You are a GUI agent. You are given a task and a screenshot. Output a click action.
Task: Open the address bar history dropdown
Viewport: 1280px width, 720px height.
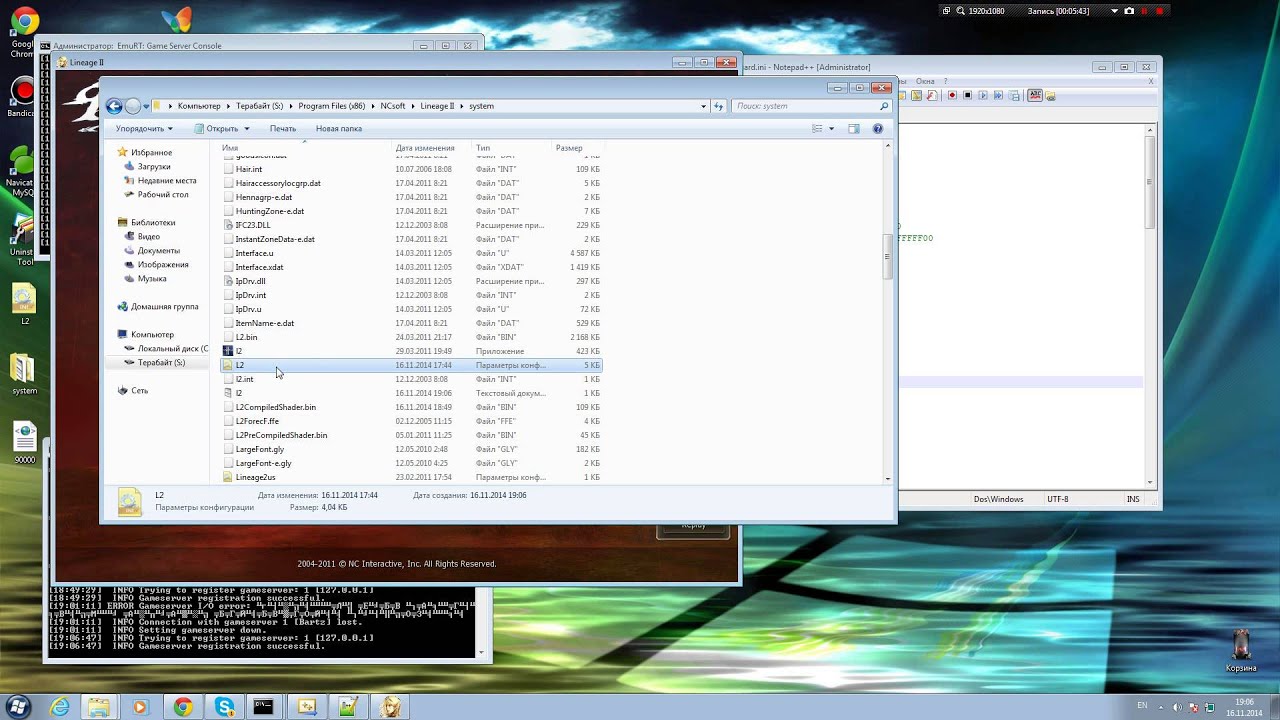tap(704, 106)
